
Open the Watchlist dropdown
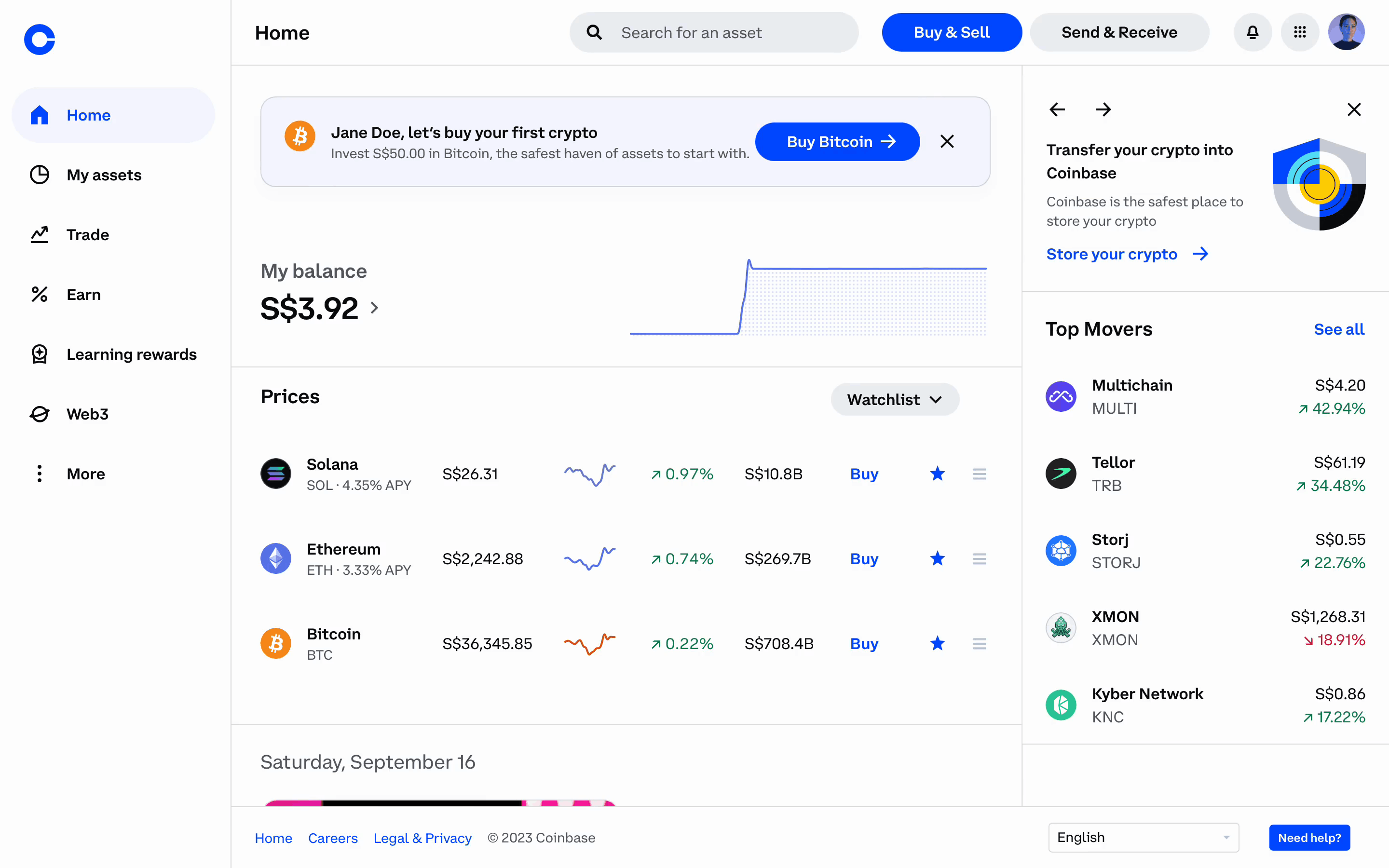[894, 400]
